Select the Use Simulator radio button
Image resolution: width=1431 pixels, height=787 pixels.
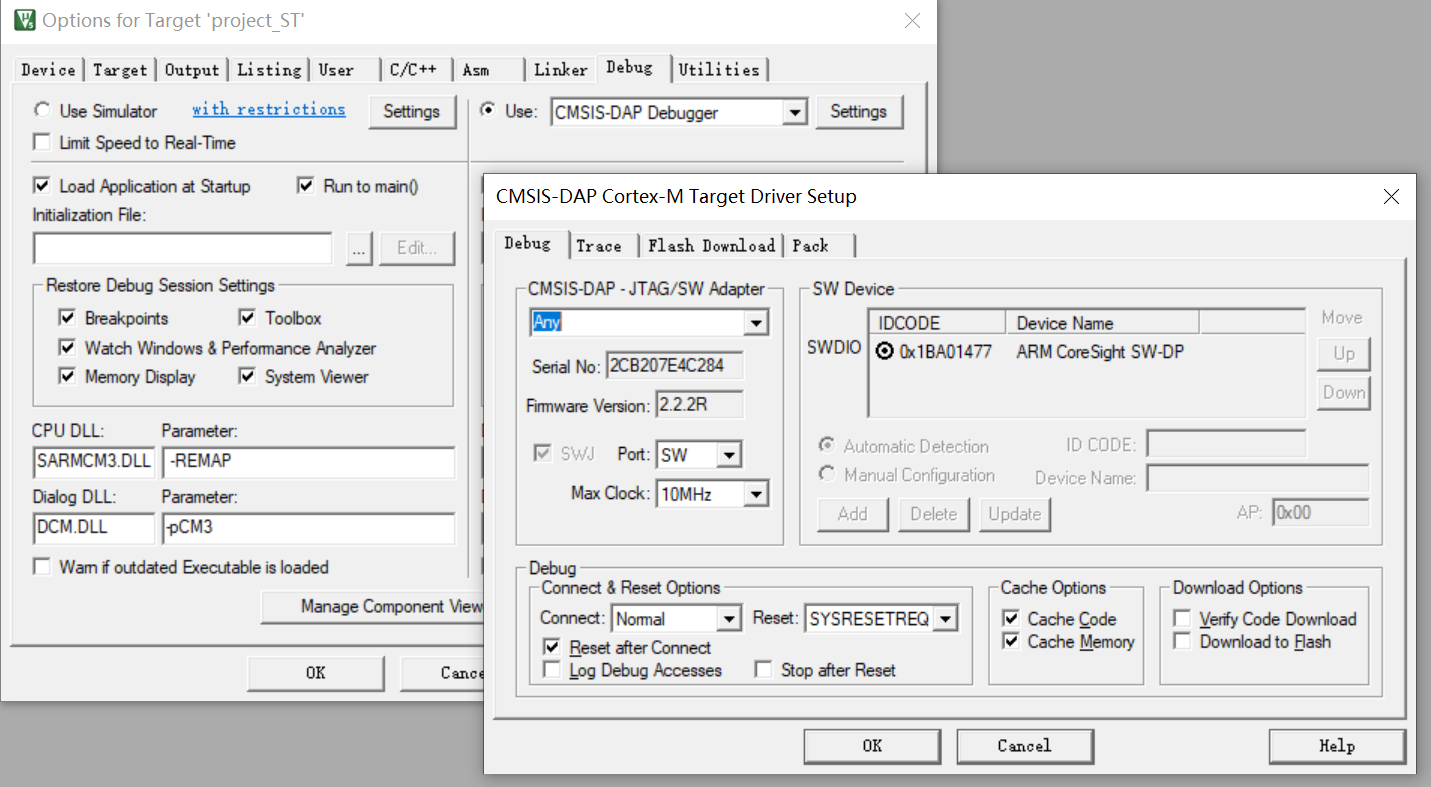click(x=42, y=111)
